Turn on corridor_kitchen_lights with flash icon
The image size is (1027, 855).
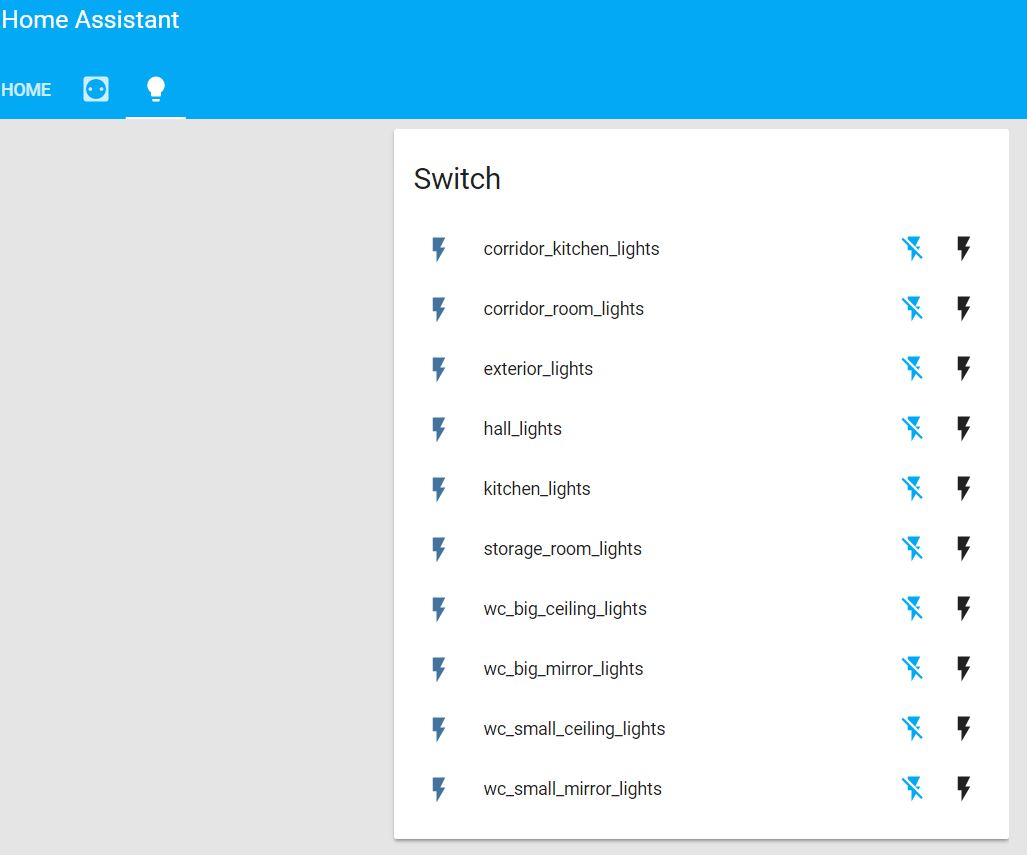pos(964,249)
